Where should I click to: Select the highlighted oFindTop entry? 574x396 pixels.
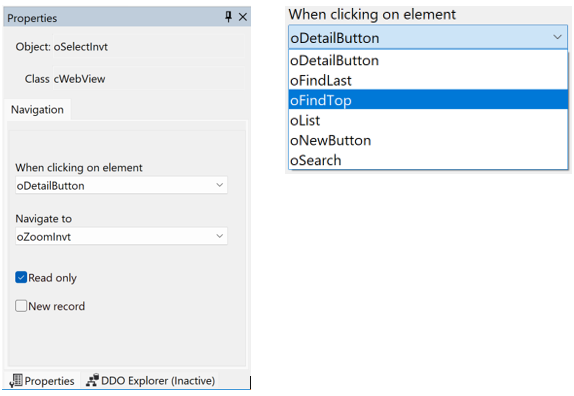coord(428,100)
